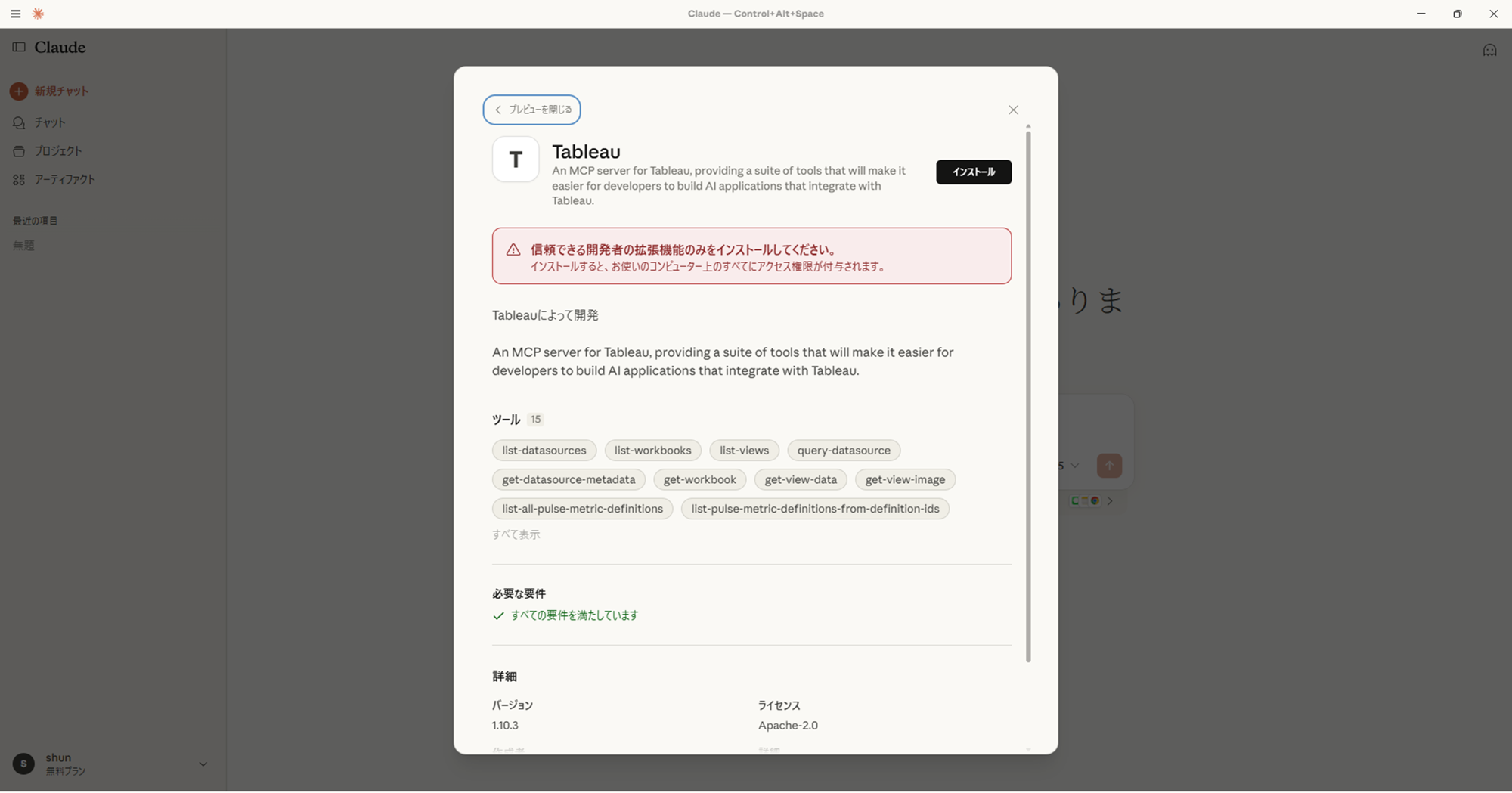Click the dialog vertical scrollbar

coord(1028,396)
